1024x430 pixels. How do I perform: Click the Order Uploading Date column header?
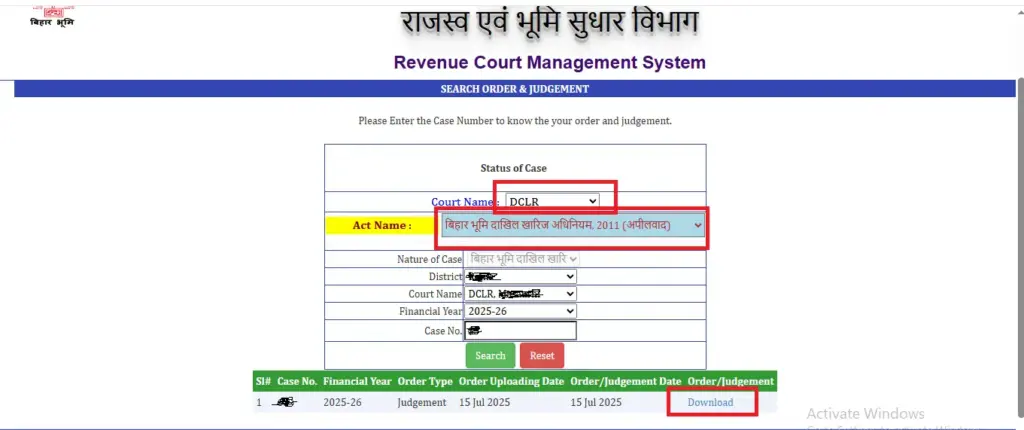(x=511, y=382)
